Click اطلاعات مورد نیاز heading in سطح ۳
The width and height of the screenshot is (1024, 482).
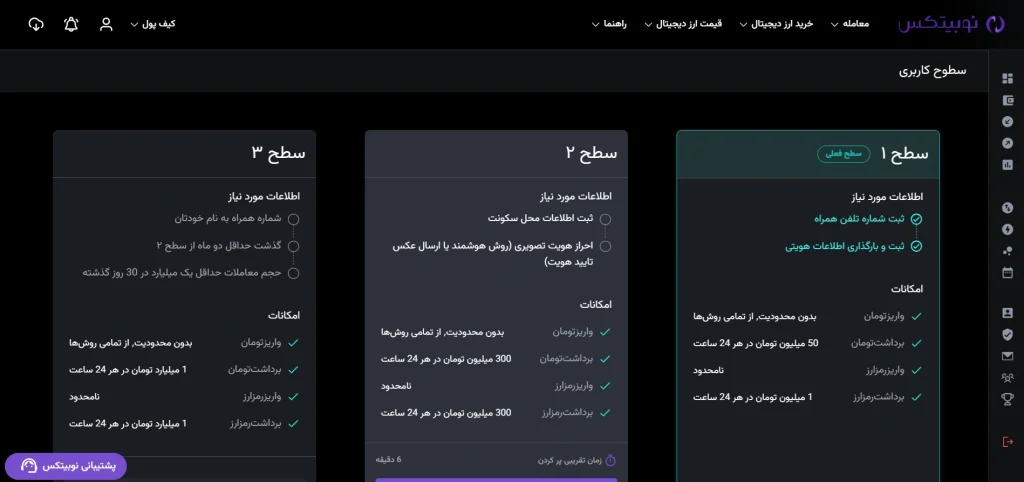[x=263, y=195]
